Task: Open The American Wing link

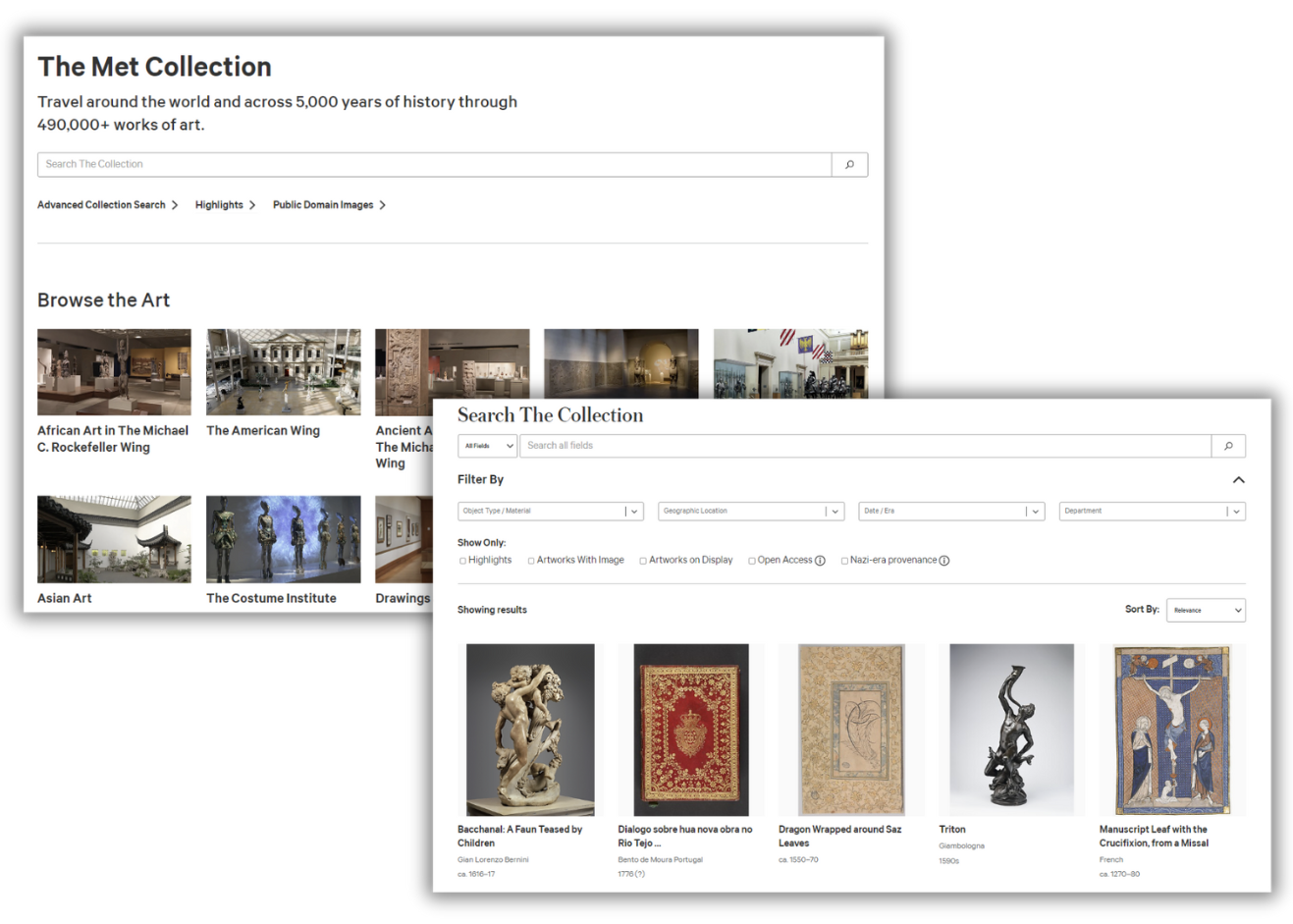Action: (x=263, y=430)
